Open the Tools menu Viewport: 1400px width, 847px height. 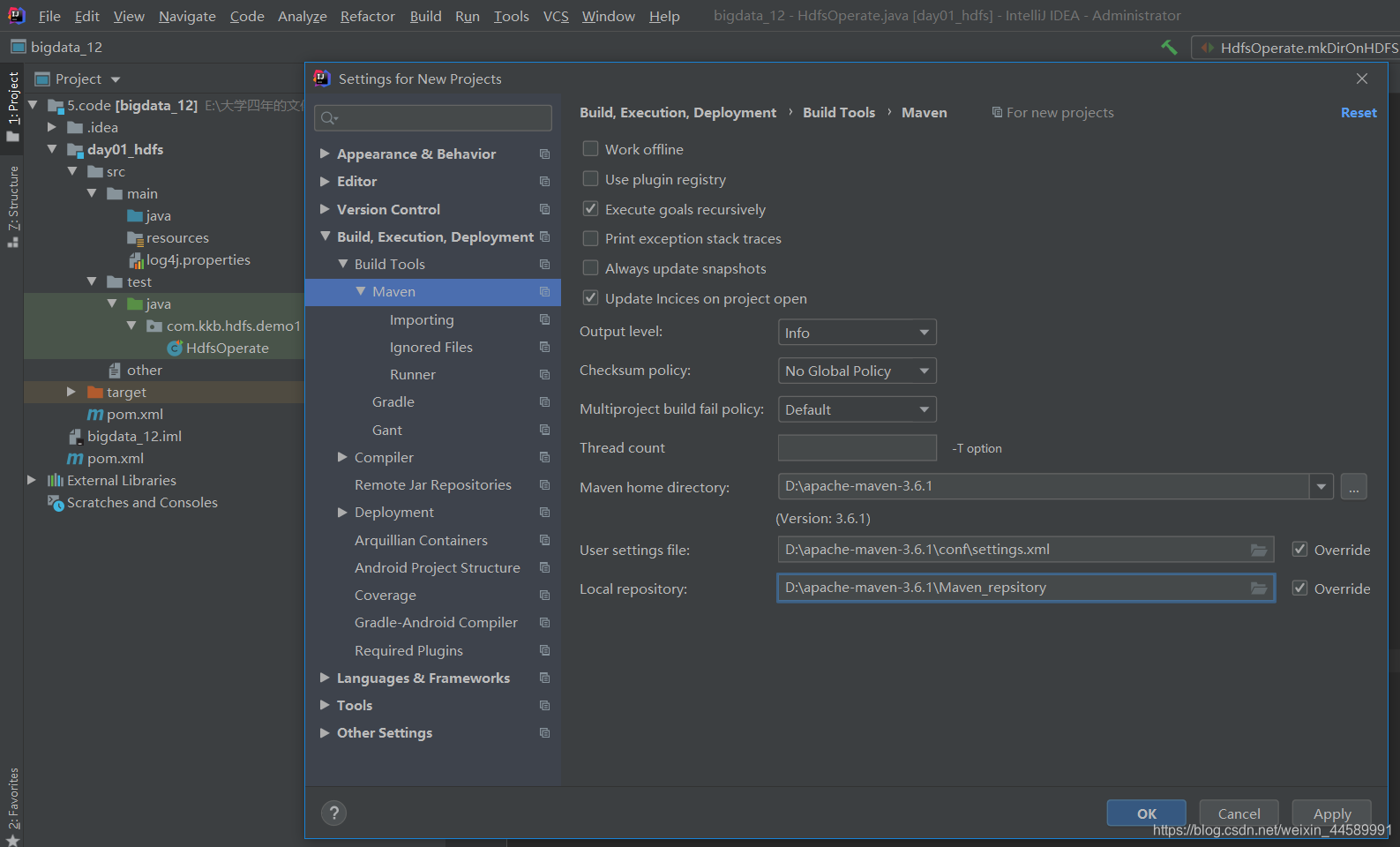pyautogui.click(x=512, y=16)
